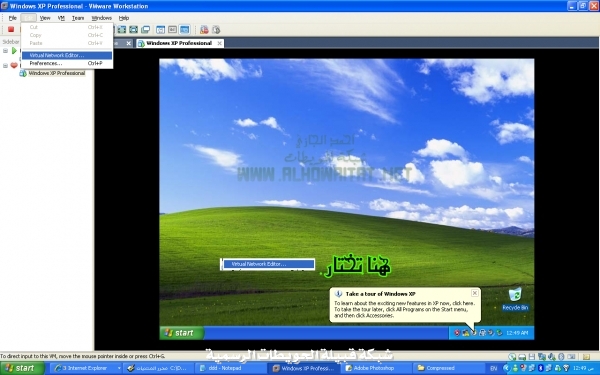Collapse the Powered On tree group
This screenshot has height=375, width=600.
click(x=5, y=51)
